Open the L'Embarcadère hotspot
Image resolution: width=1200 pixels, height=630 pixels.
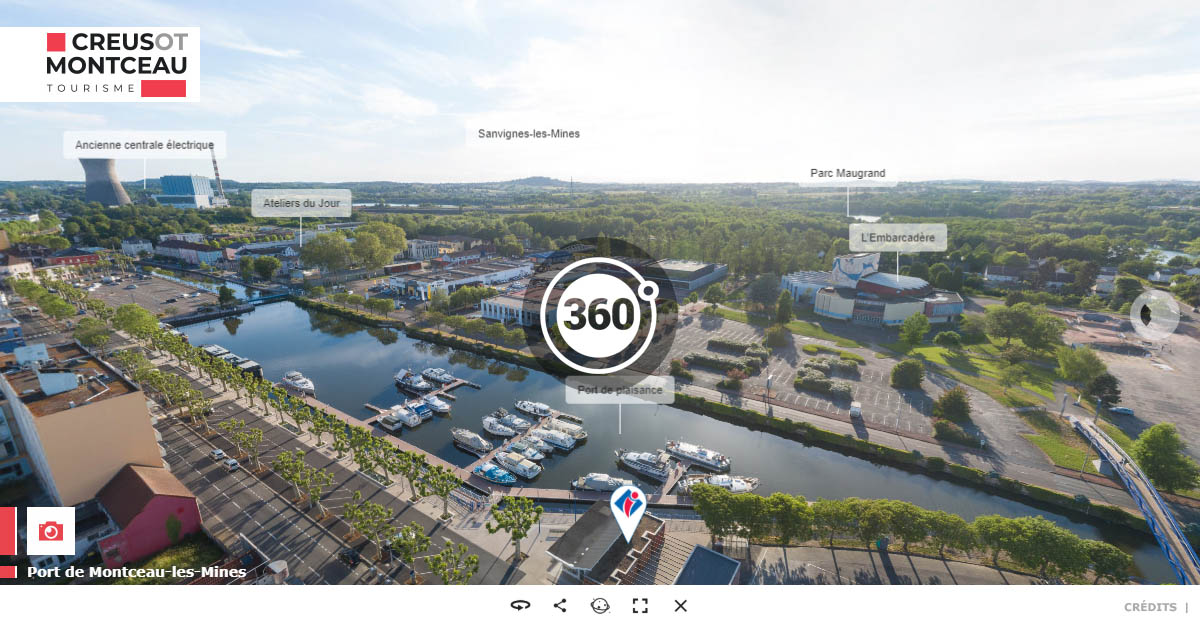click(898, 237)
